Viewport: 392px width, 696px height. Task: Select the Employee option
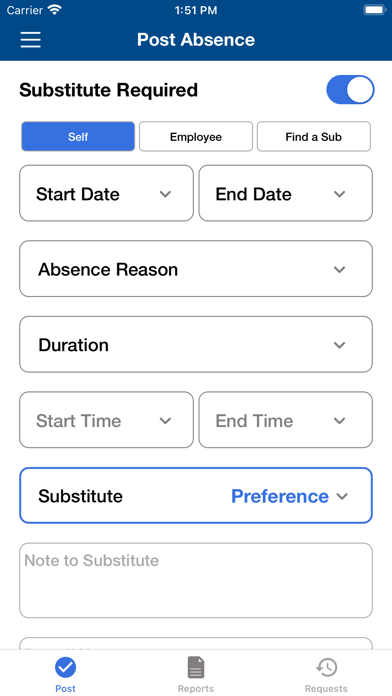pyautogui.click(x=196, y=137)
